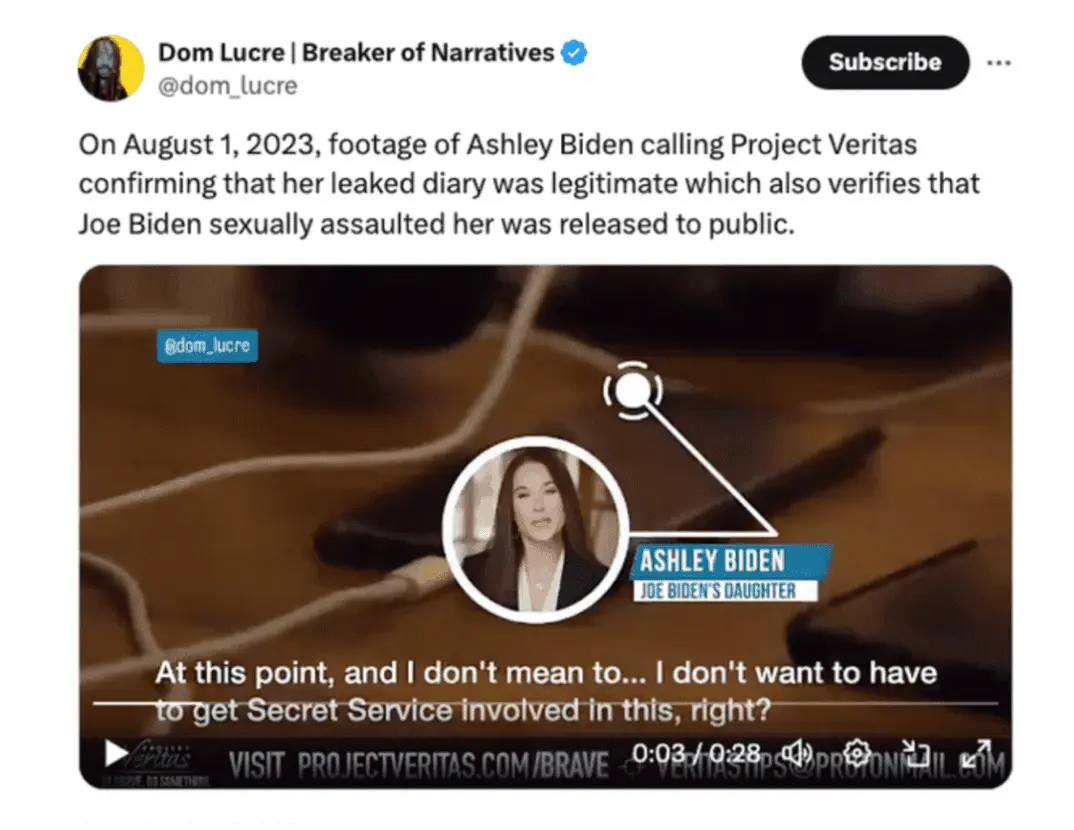Seek along the video progress bar
The height and width of the screenshot is (830, 1074).
pyautogui.click(x=545, y=703)
